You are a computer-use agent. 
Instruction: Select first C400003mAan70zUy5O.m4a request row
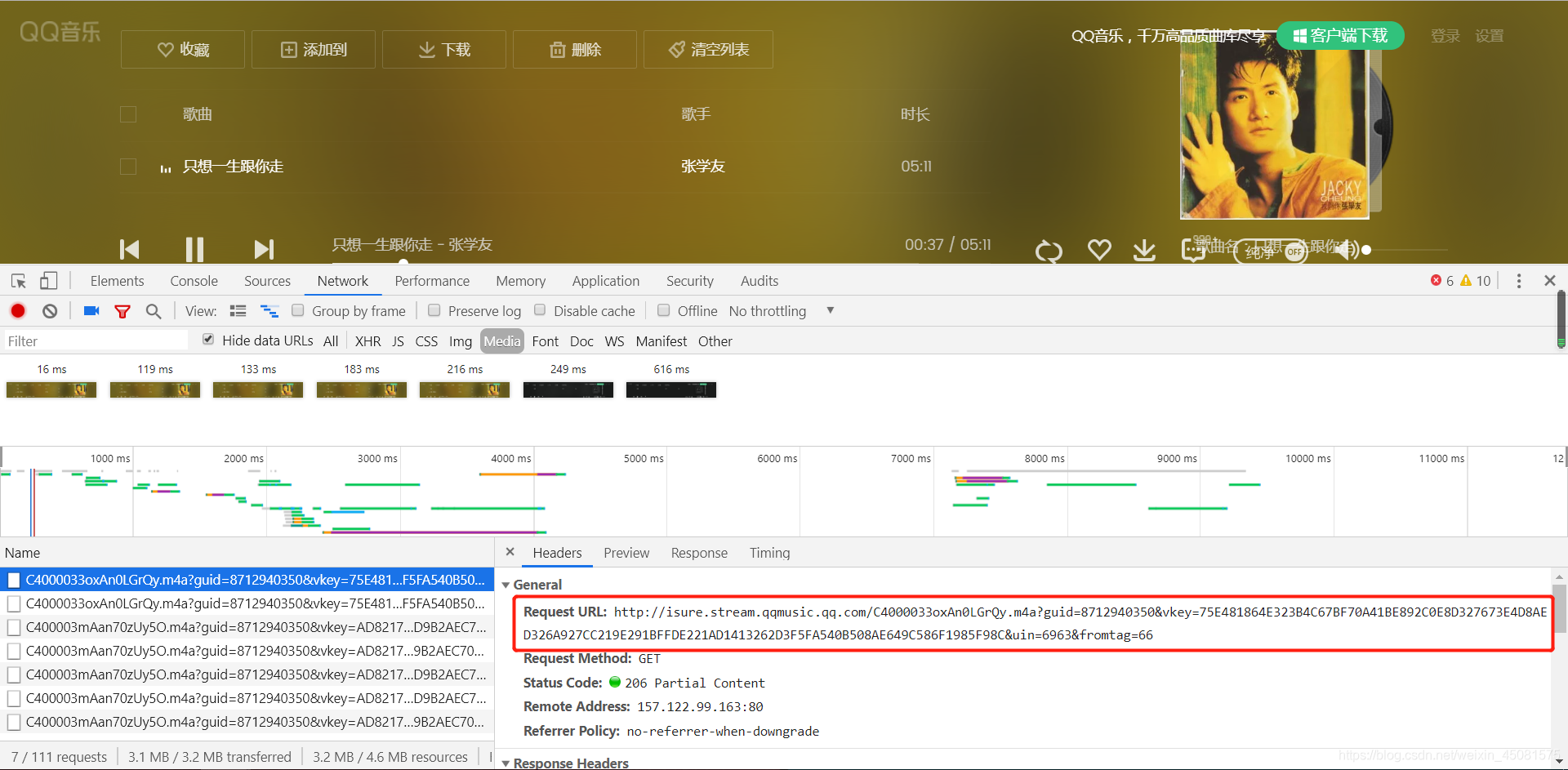coord(247,627)
